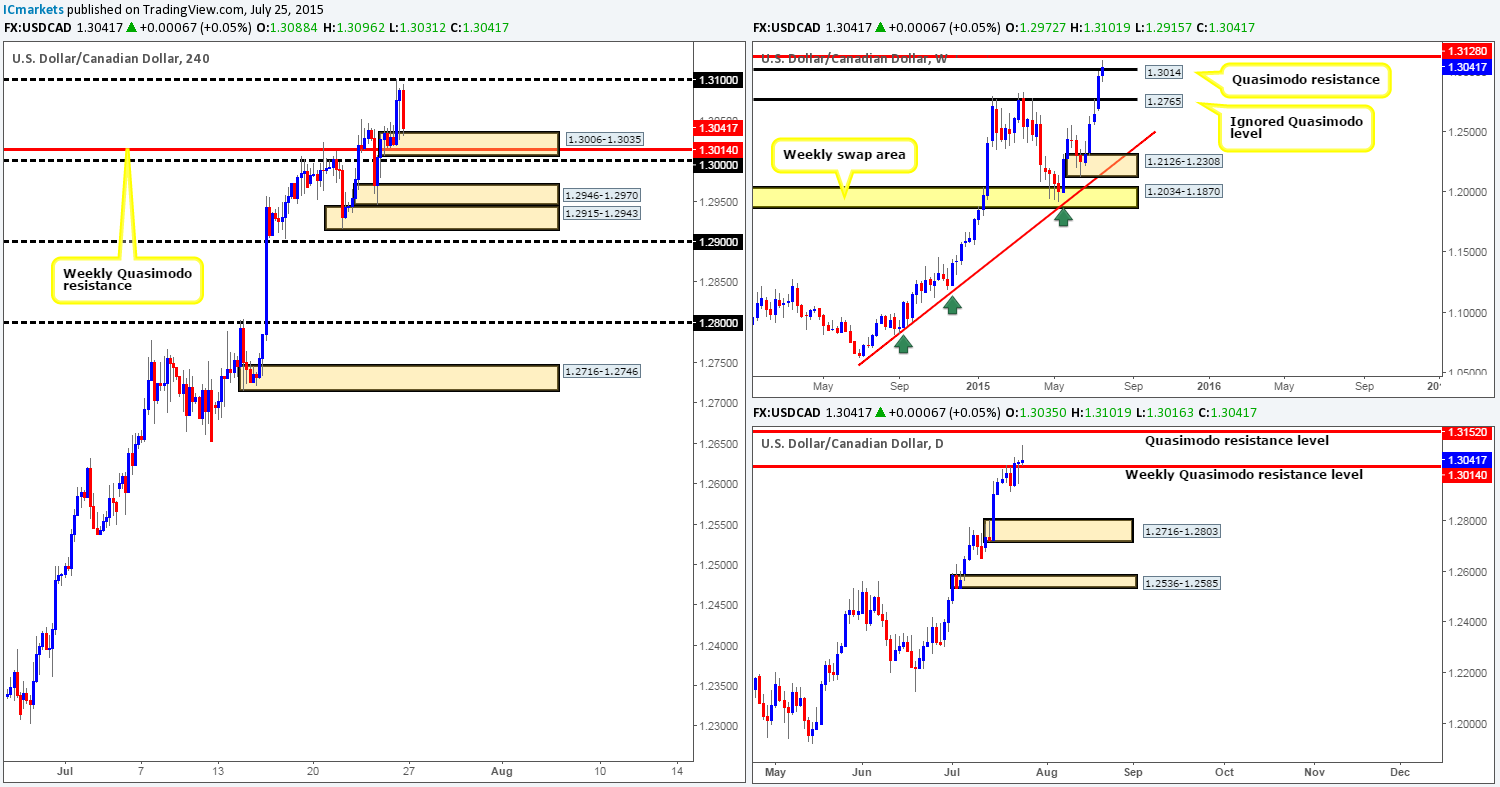Click the 1.29000 black price tag
The image size is (1500, 787).
pyautogui.click(x=716, y=241)
